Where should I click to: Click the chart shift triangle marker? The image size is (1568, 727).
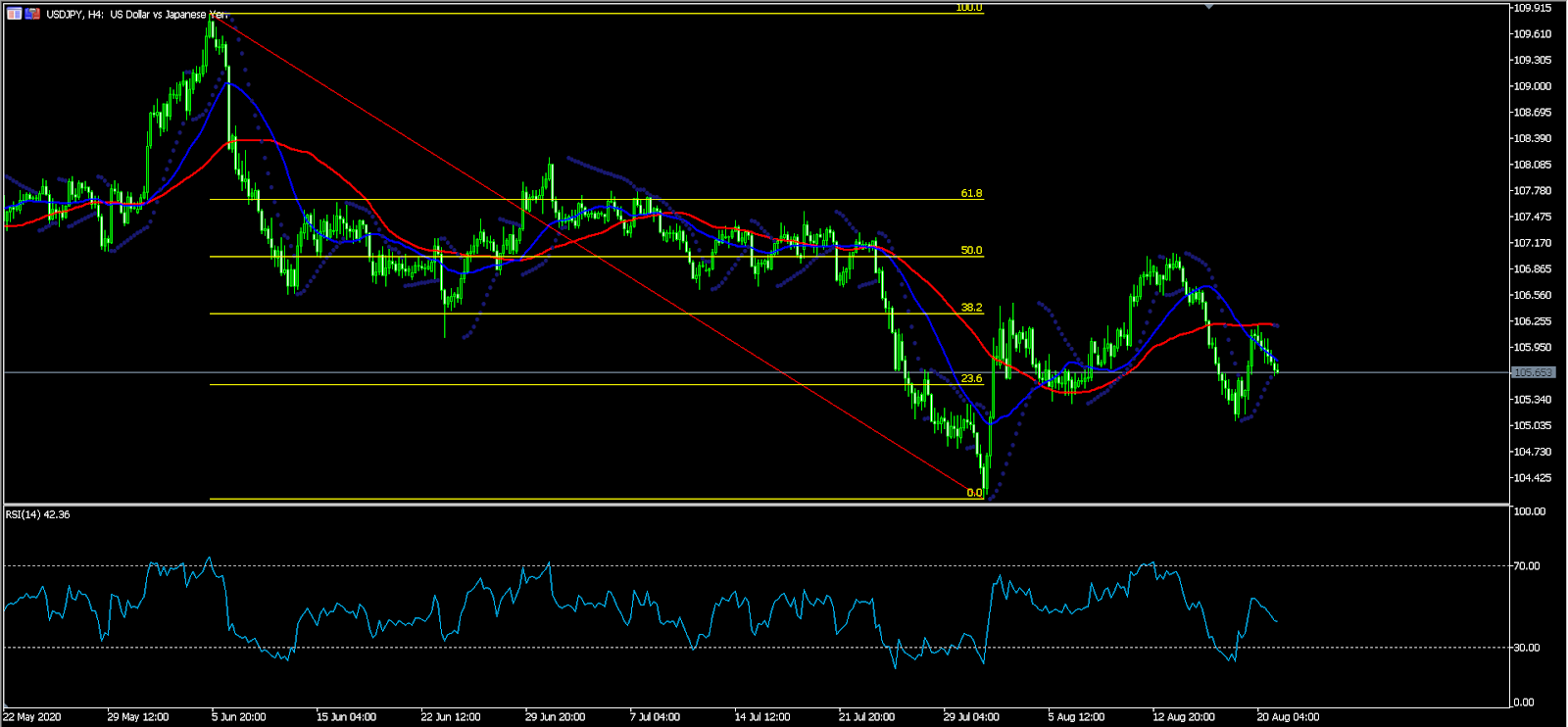click(1209, 7)
